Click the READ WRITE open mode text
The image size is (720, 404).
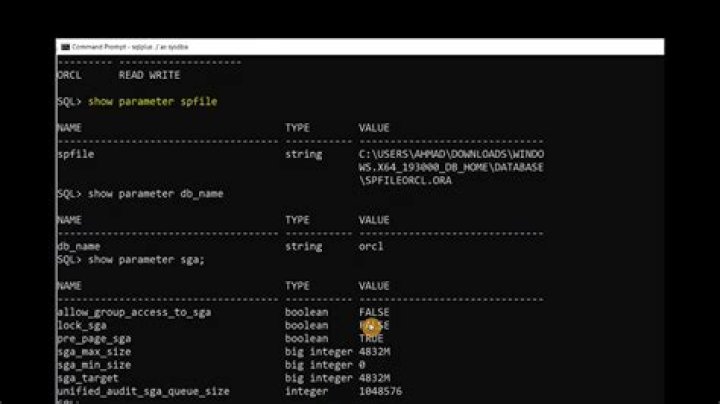tap(149, 75)
